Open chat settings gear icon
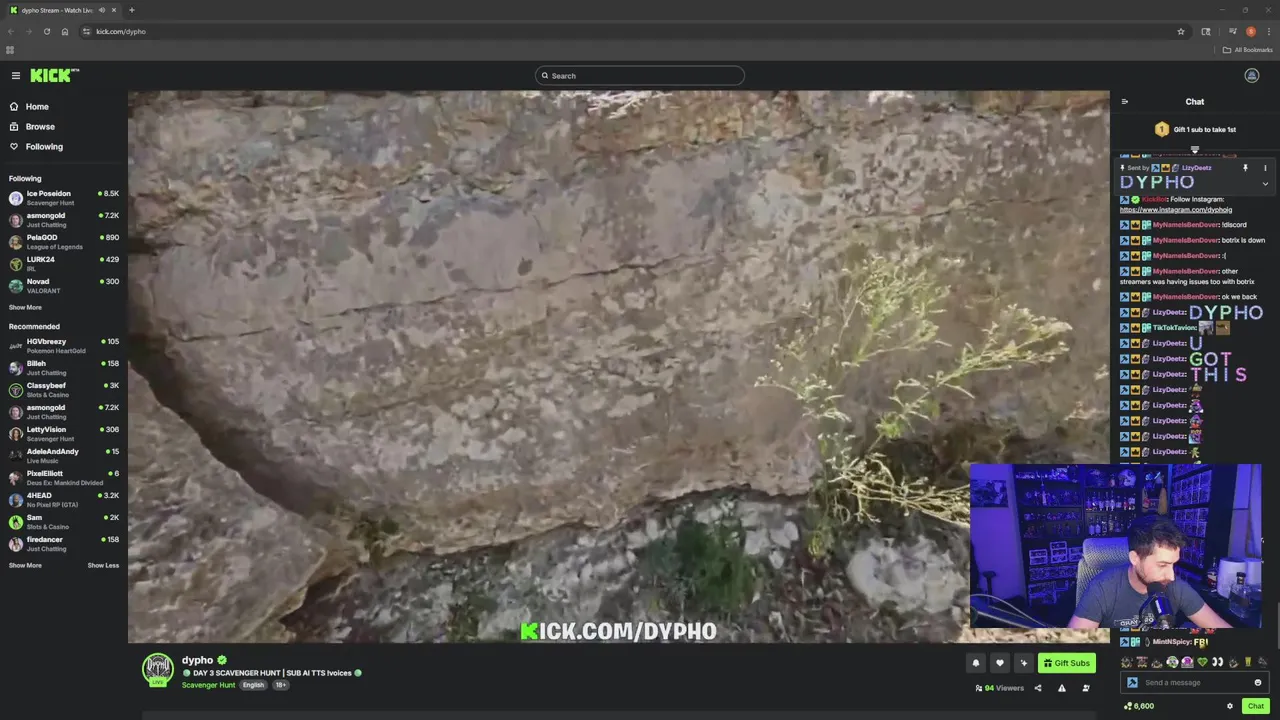 pos(1230,706)
